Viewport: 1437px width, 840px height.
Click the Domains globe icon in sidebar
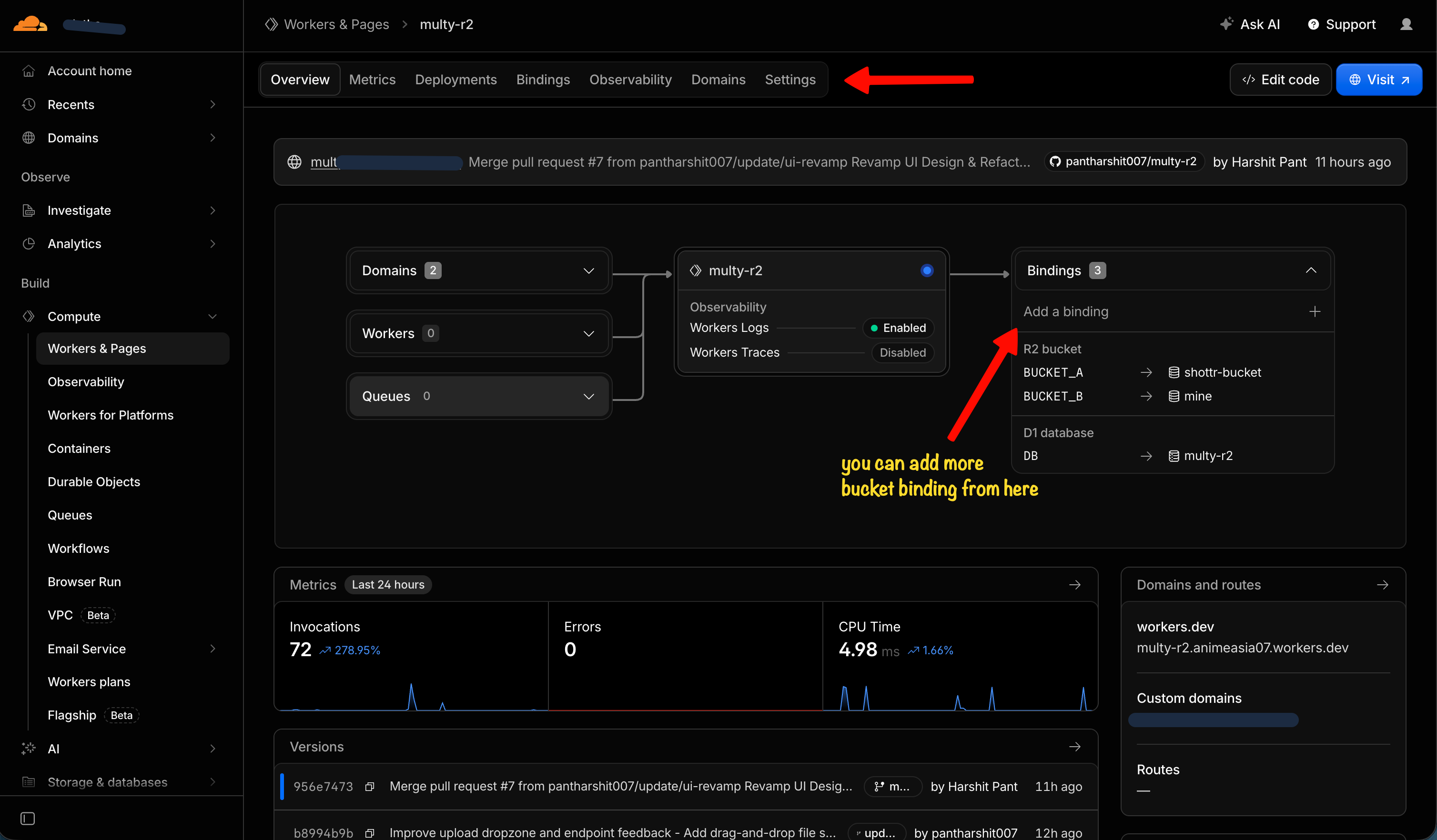click(29, 138)
